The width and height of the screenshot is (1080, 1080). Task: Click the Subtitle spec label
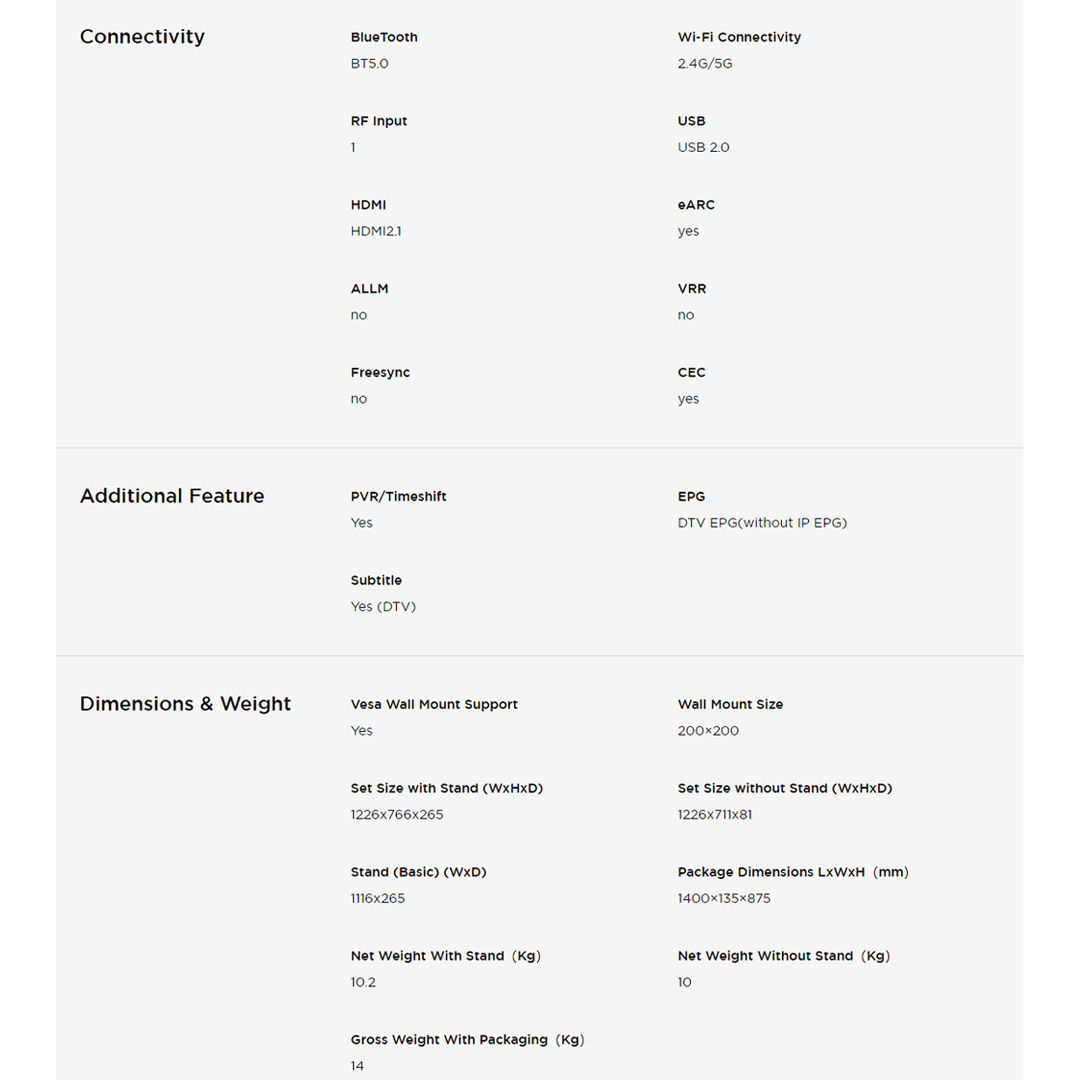[x=376, y=580]
